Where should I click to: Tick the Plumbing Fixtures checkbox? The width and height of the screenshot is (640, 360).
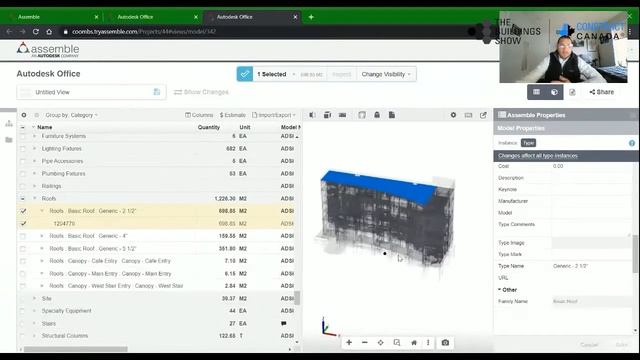tap(23, 174)
